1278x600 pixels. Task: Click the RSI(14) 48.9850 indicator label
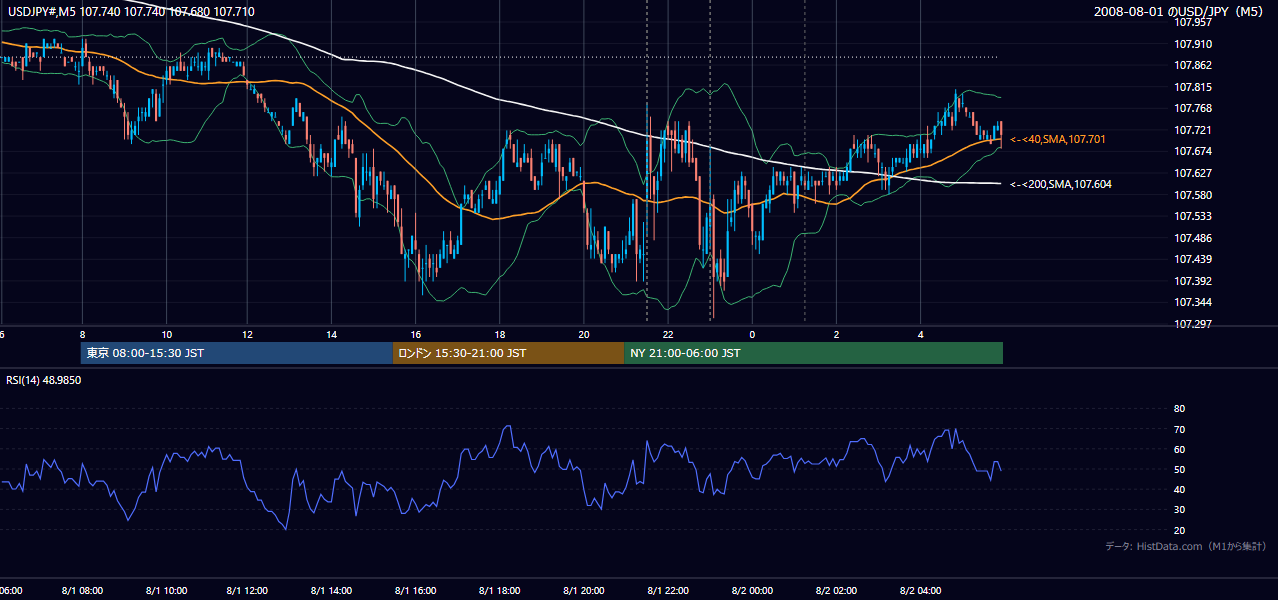point(44,381)
